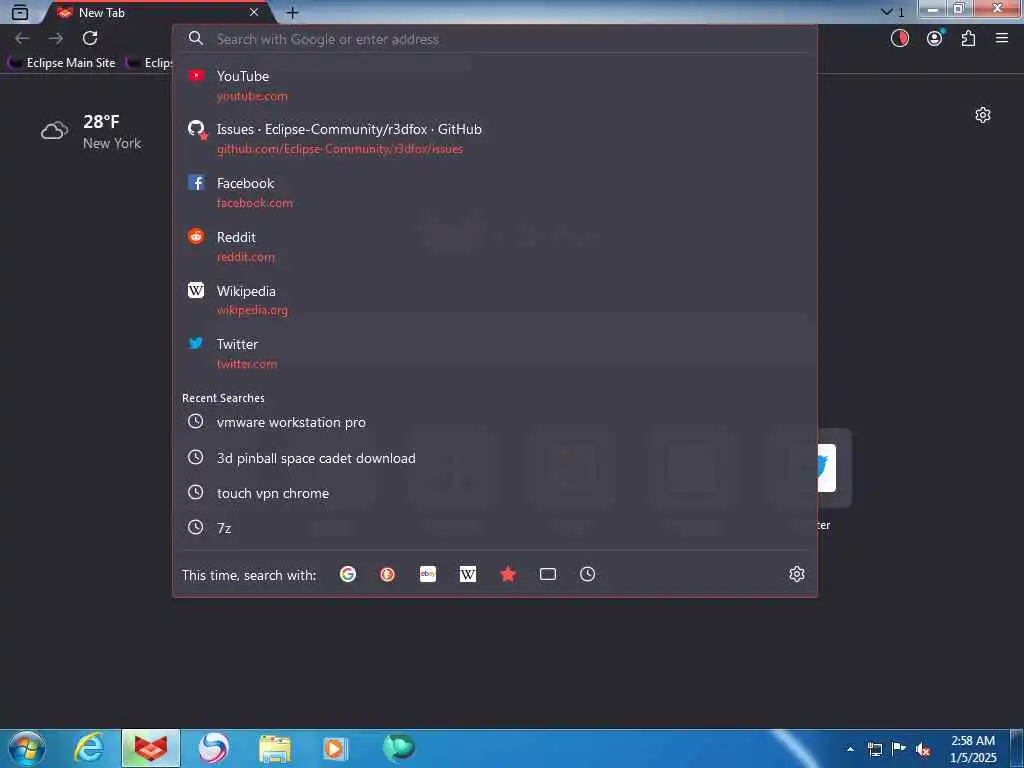Open the Windows Start menu
Screen dimensions: 1024x768
tap(27, 748)
